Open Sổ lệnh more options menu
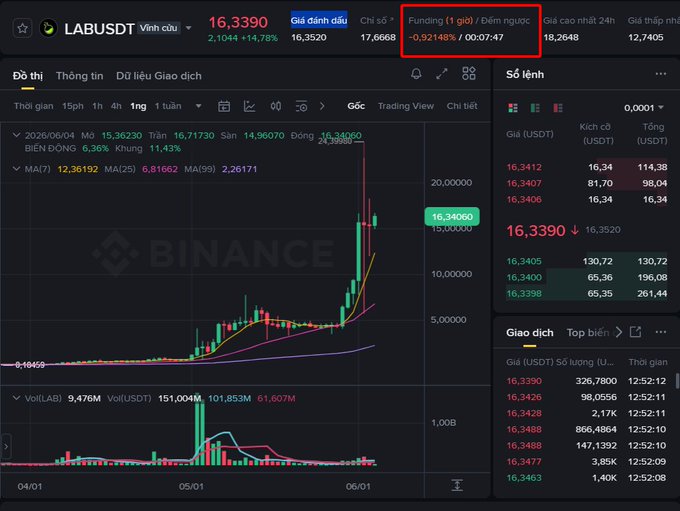Viewport: 680px width, 511px height. (x=660, y=74)
